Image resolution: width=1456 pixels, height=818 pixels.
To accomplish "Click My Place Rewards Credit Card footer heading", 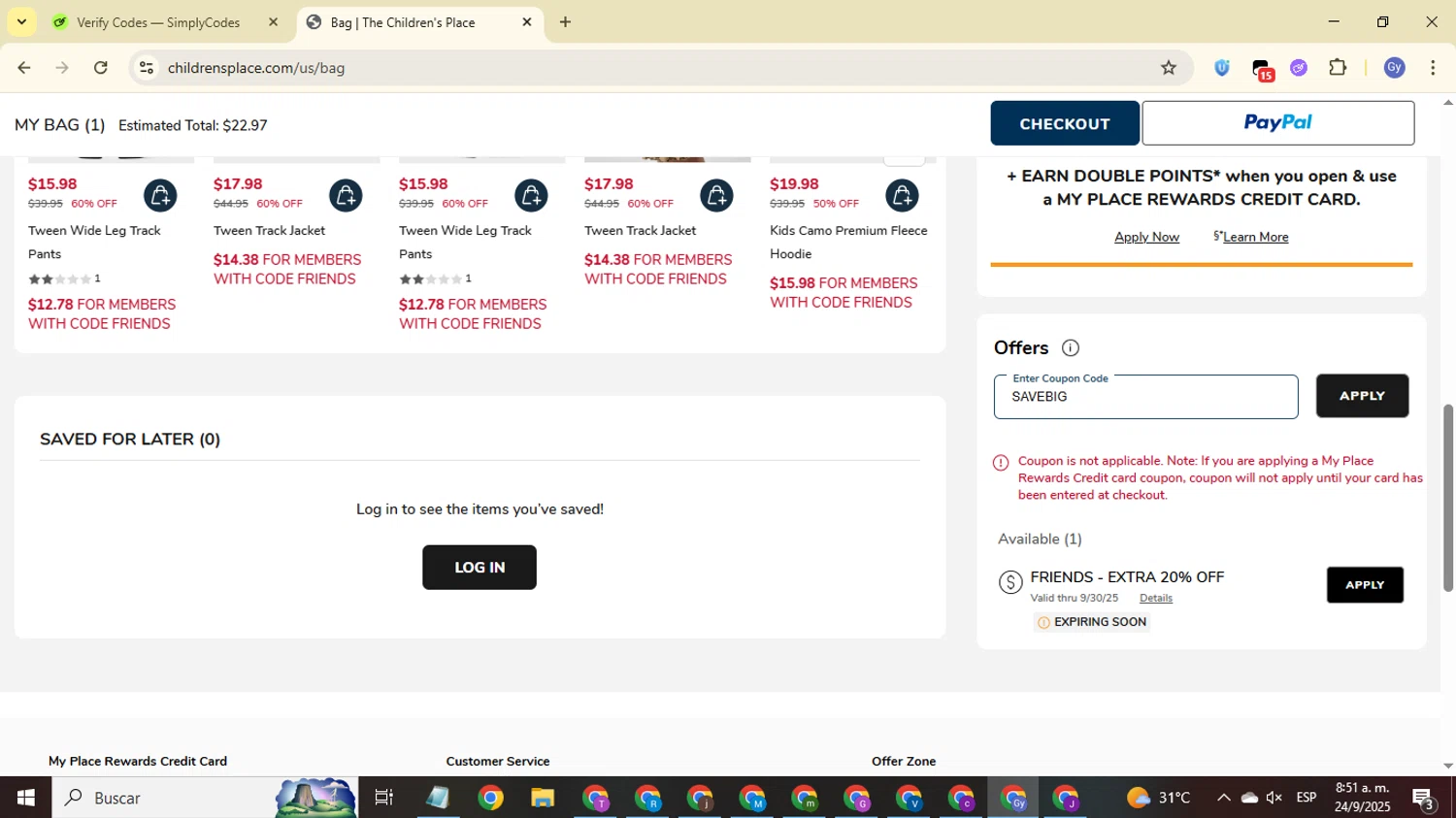I will [138, 762].
